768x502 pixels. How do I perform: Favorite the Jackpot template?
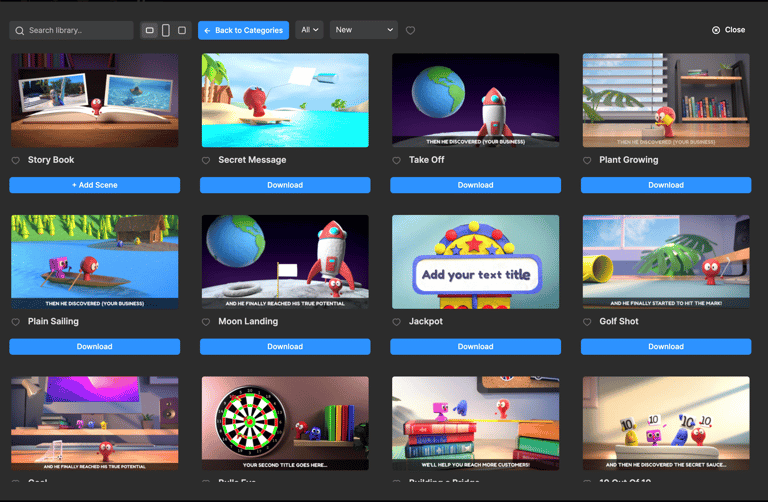(x=397, y=322)
